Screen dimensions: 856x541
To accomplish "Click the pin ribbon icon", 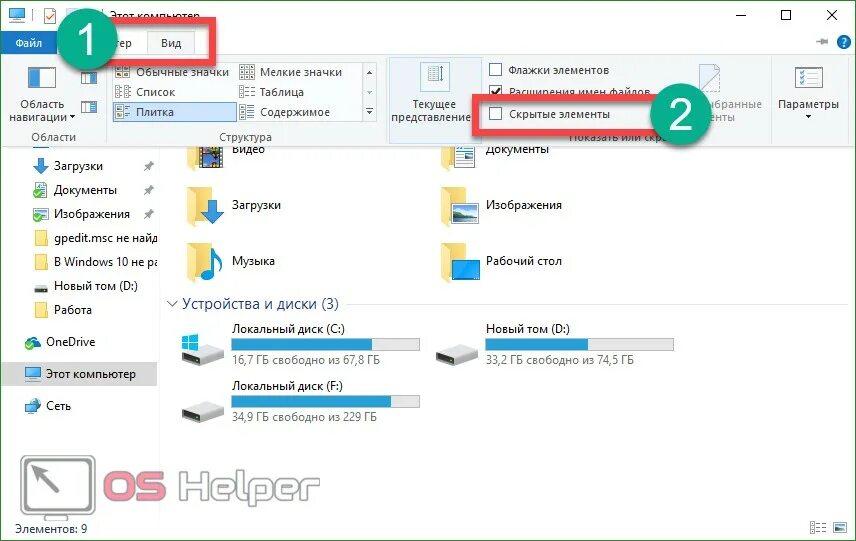I will point(822,41).
